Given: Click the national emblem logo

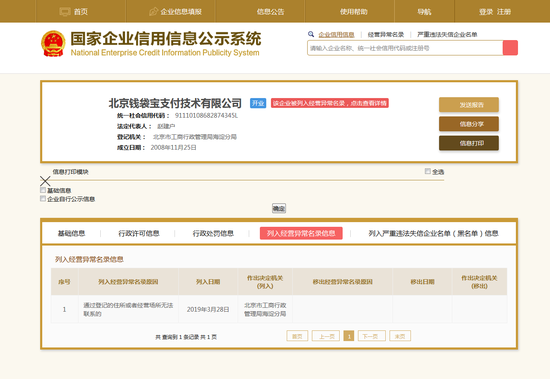Looking at the screenshot, I should (53, 44).
